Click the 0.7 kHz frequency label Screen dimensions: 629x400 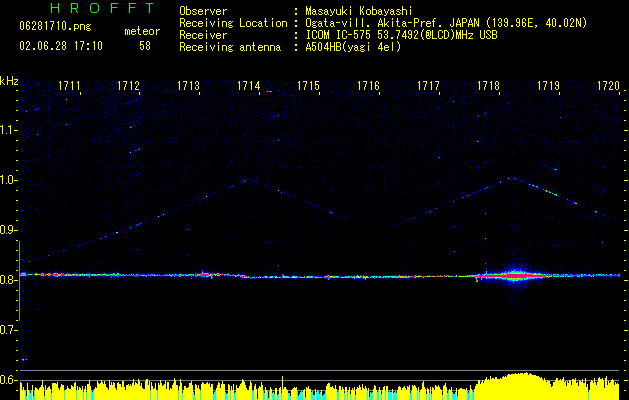8,330
